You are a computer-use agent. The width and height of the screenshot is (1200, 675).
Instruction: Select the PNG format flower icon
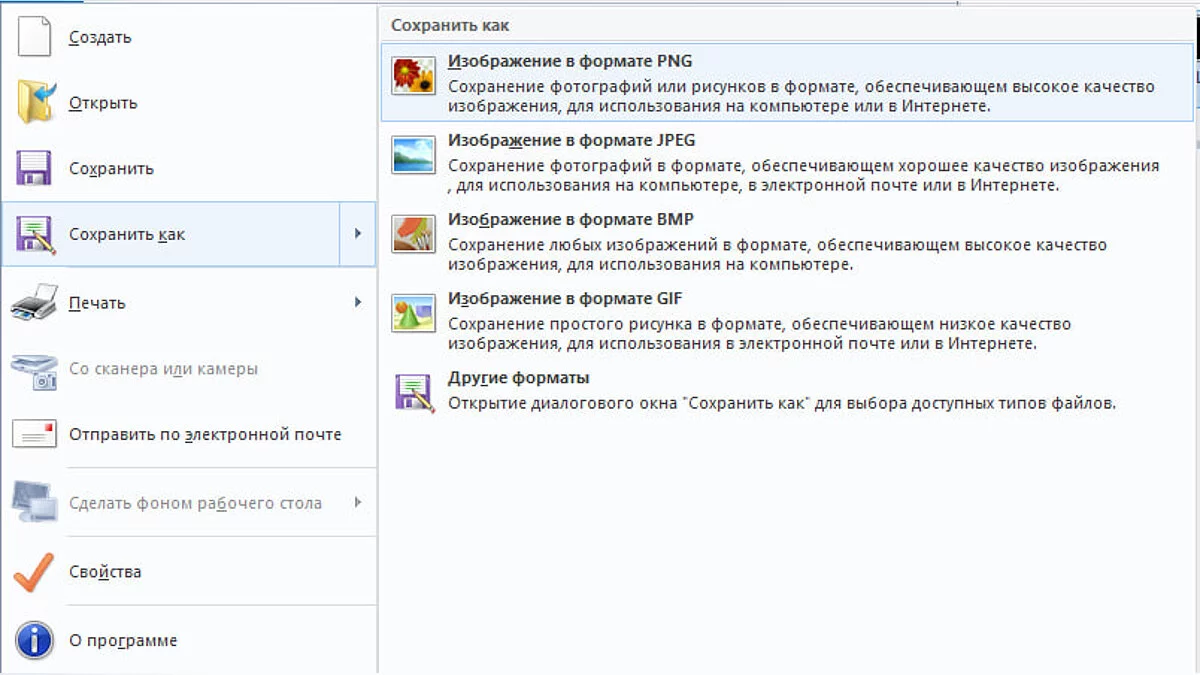click(x=413, y=76)
